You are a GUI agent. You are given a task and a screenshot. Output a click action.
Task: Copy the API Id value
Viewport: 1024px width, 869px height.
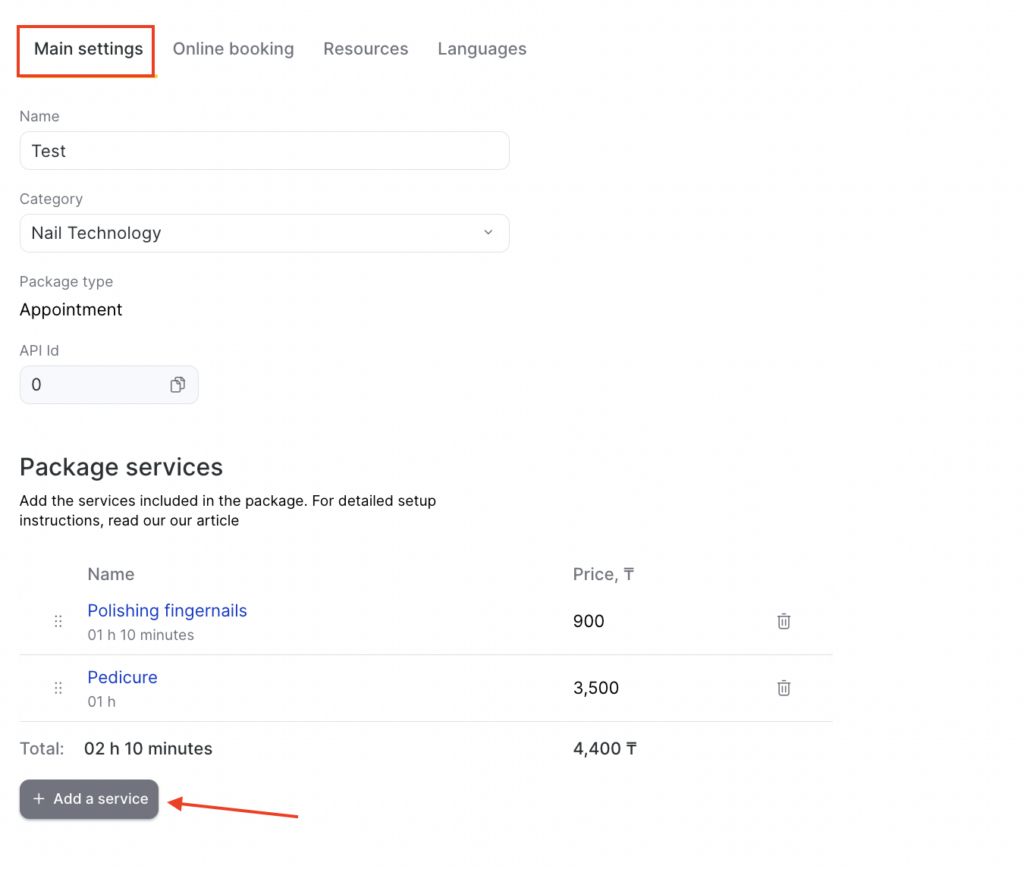[177, 385]
